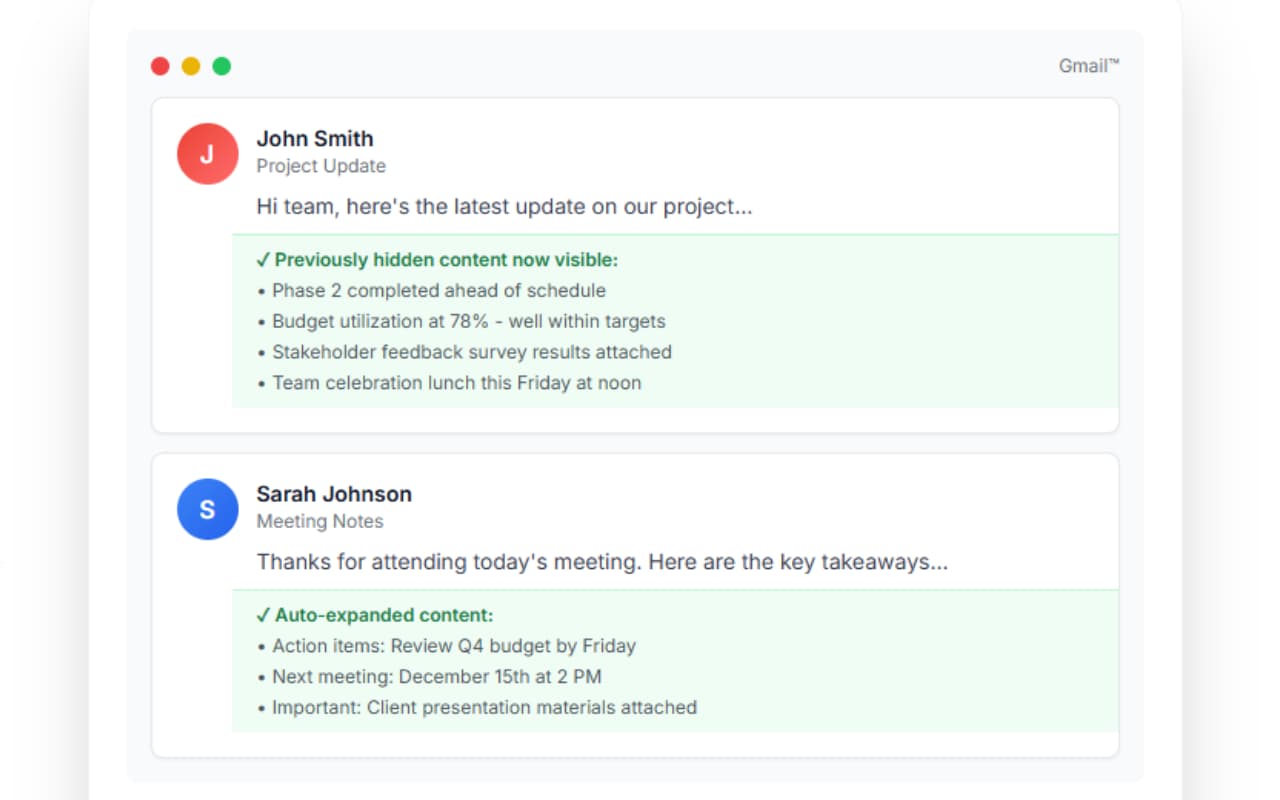Click the stakeholder feedback survey attachment line
1280x800 pixels.
[471, 352]
